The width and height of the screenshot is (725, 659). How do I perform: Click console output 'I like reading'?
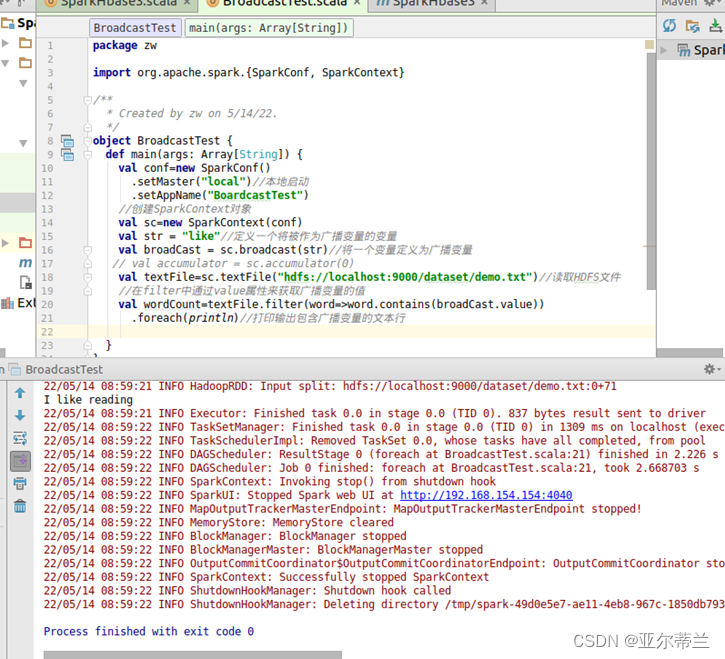pyautogui.click(x=88, y=400)
